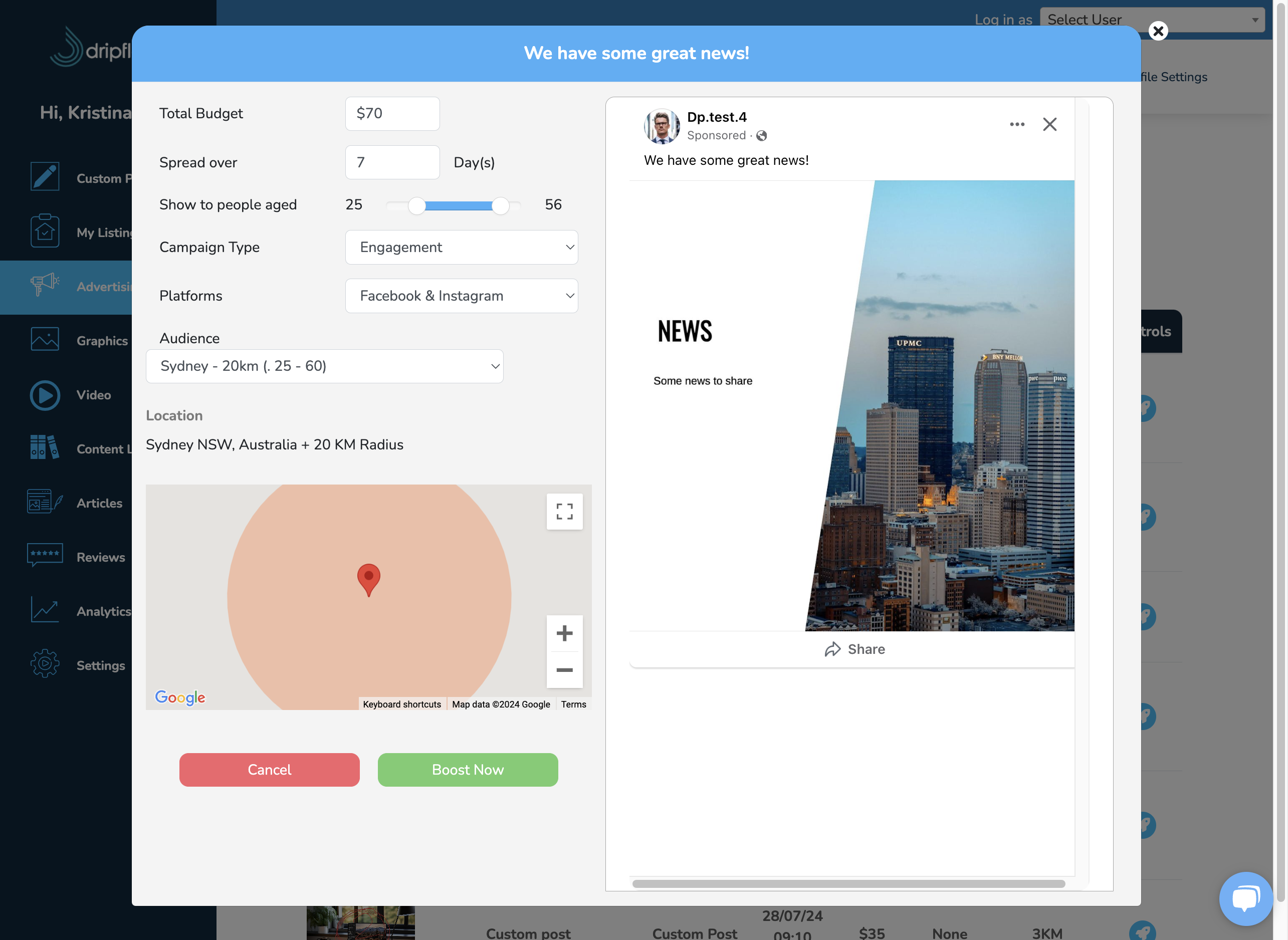The width and height of the screenshot is (1288, 940).
Task: Zoom in on the map with plus
Action: pos(564,633)
